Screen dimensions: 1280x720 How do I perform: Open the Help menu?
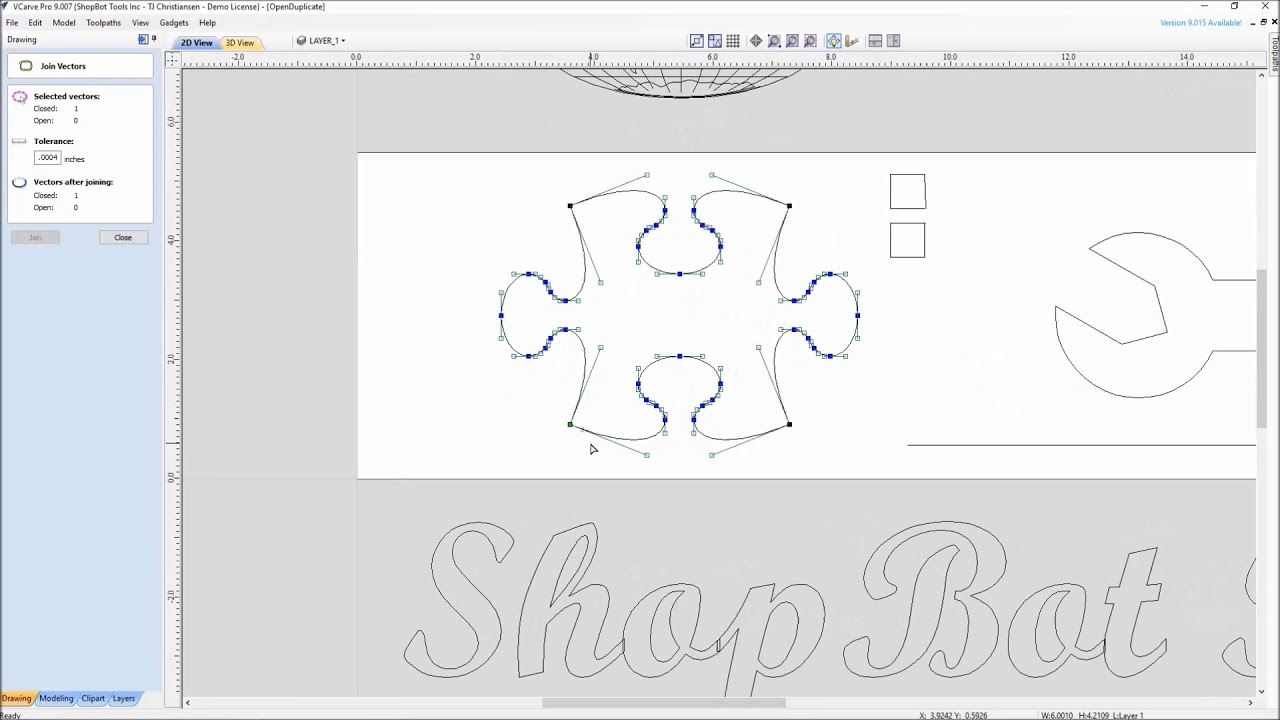207,22
